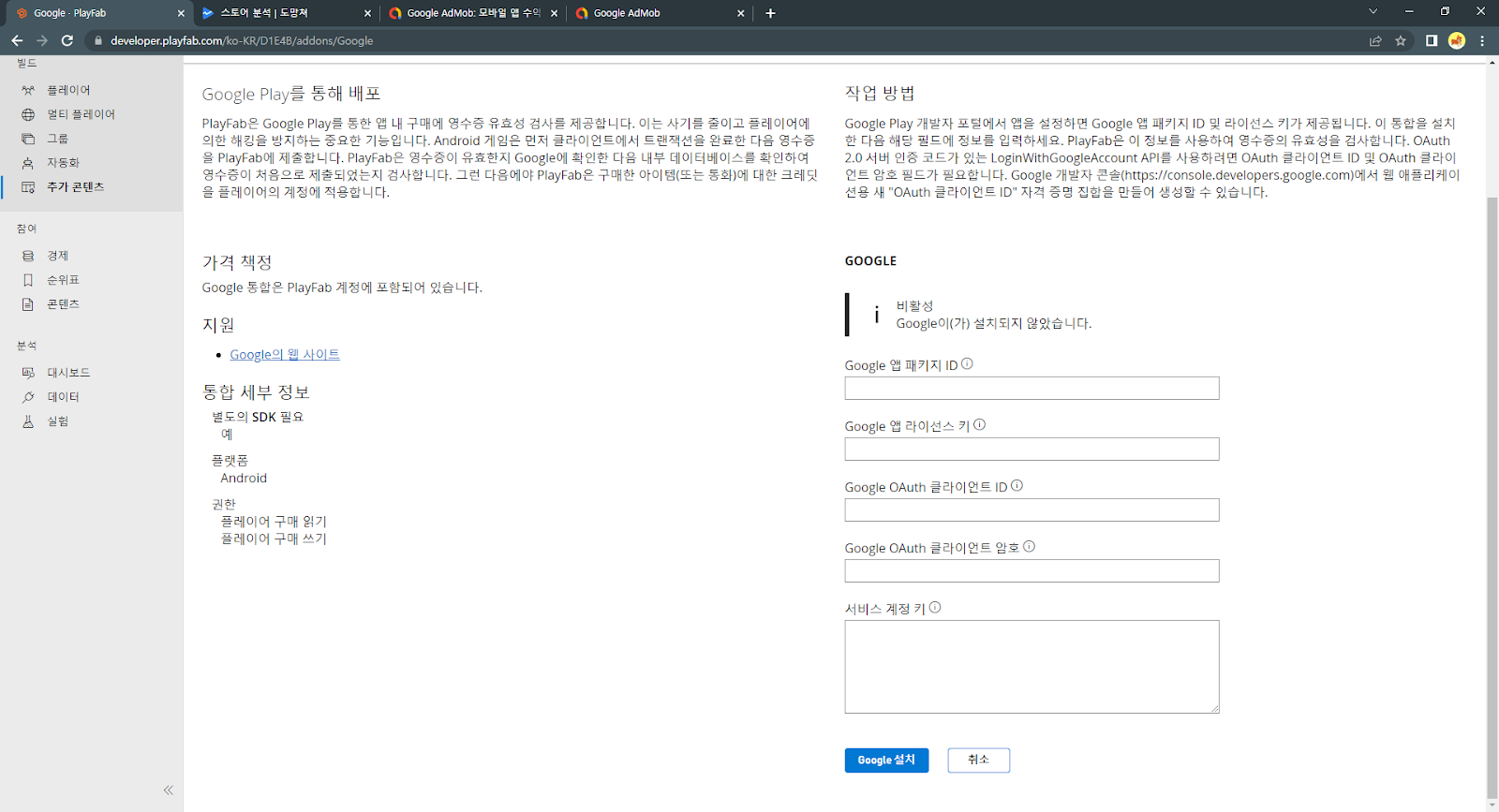The height and width of the screenshot is (812, 1499).
Task: Reload the page
Action: (67, 40)
